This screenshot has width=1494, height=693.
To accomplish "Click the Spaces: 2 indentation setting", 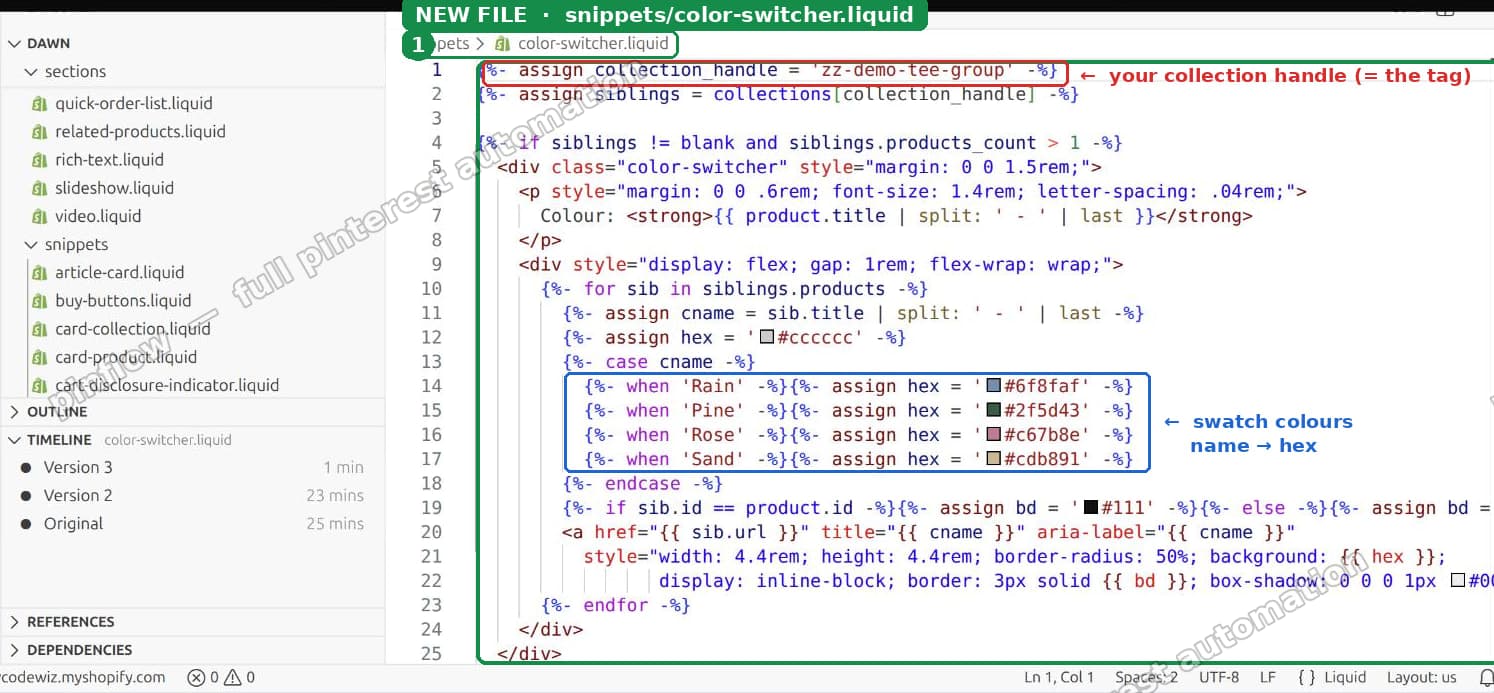I will point(1146,677).
